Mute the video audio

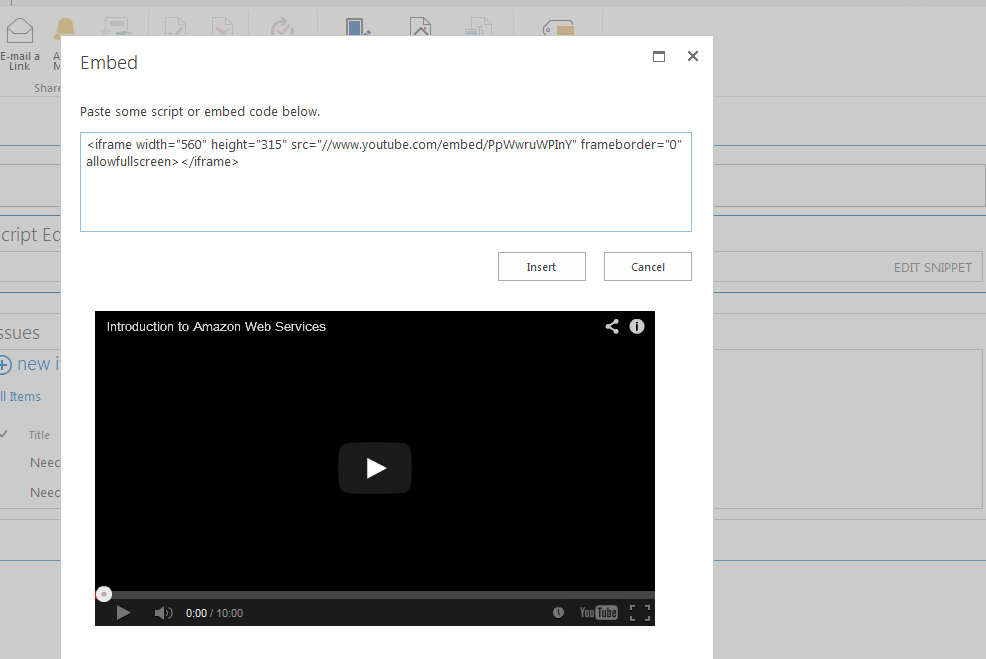pyautogui.click(x=163, y=612)
